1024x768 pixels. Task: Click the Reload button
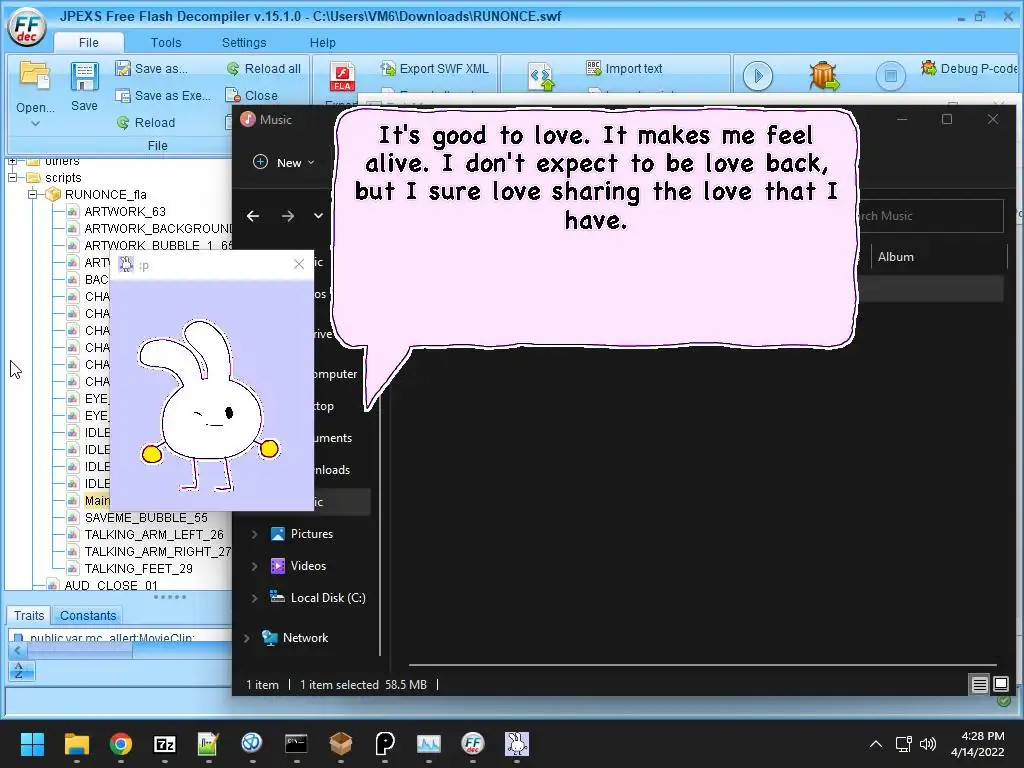point(146,122)
